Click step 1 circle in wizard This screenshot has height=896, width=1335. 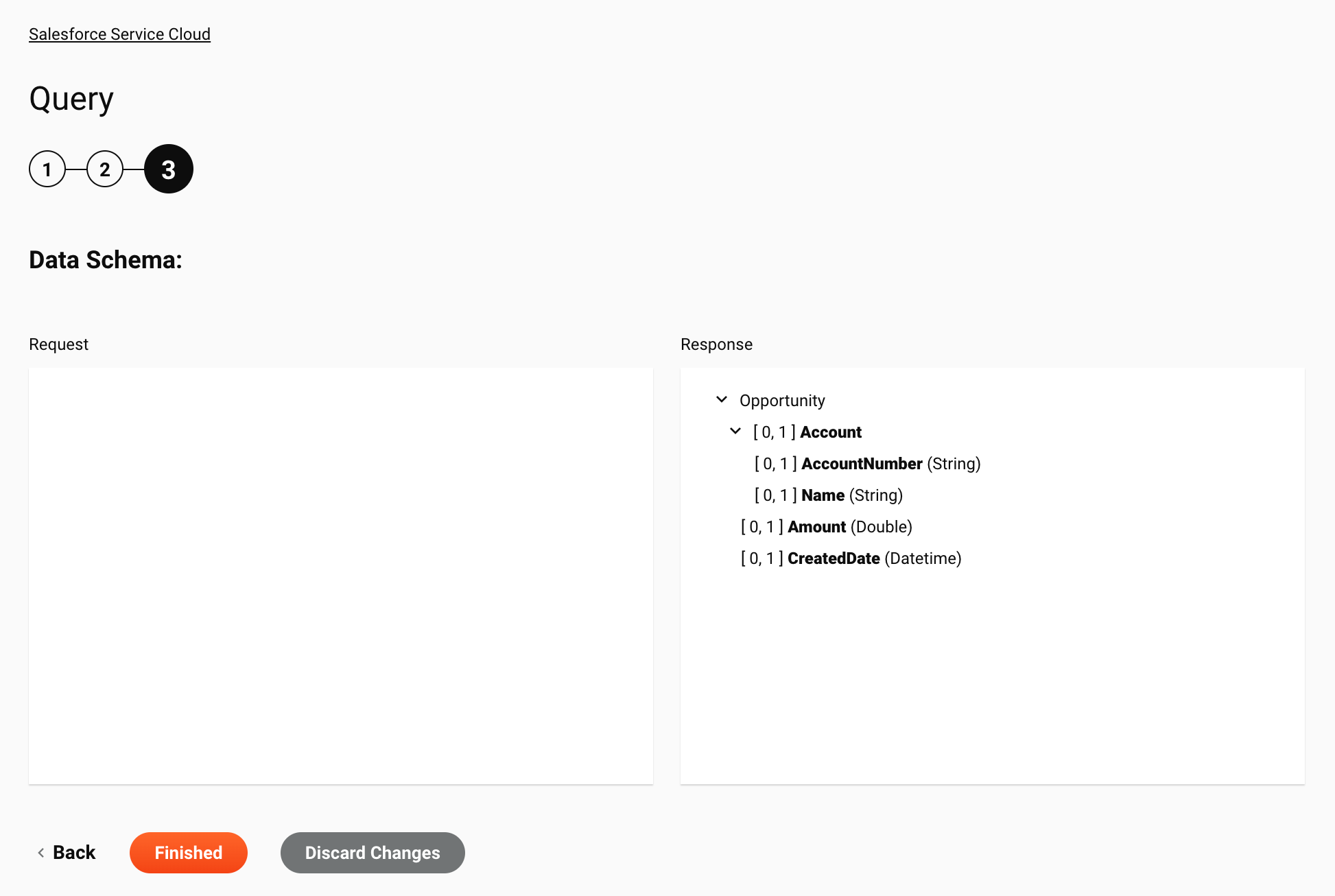click(x=47, y=169)
